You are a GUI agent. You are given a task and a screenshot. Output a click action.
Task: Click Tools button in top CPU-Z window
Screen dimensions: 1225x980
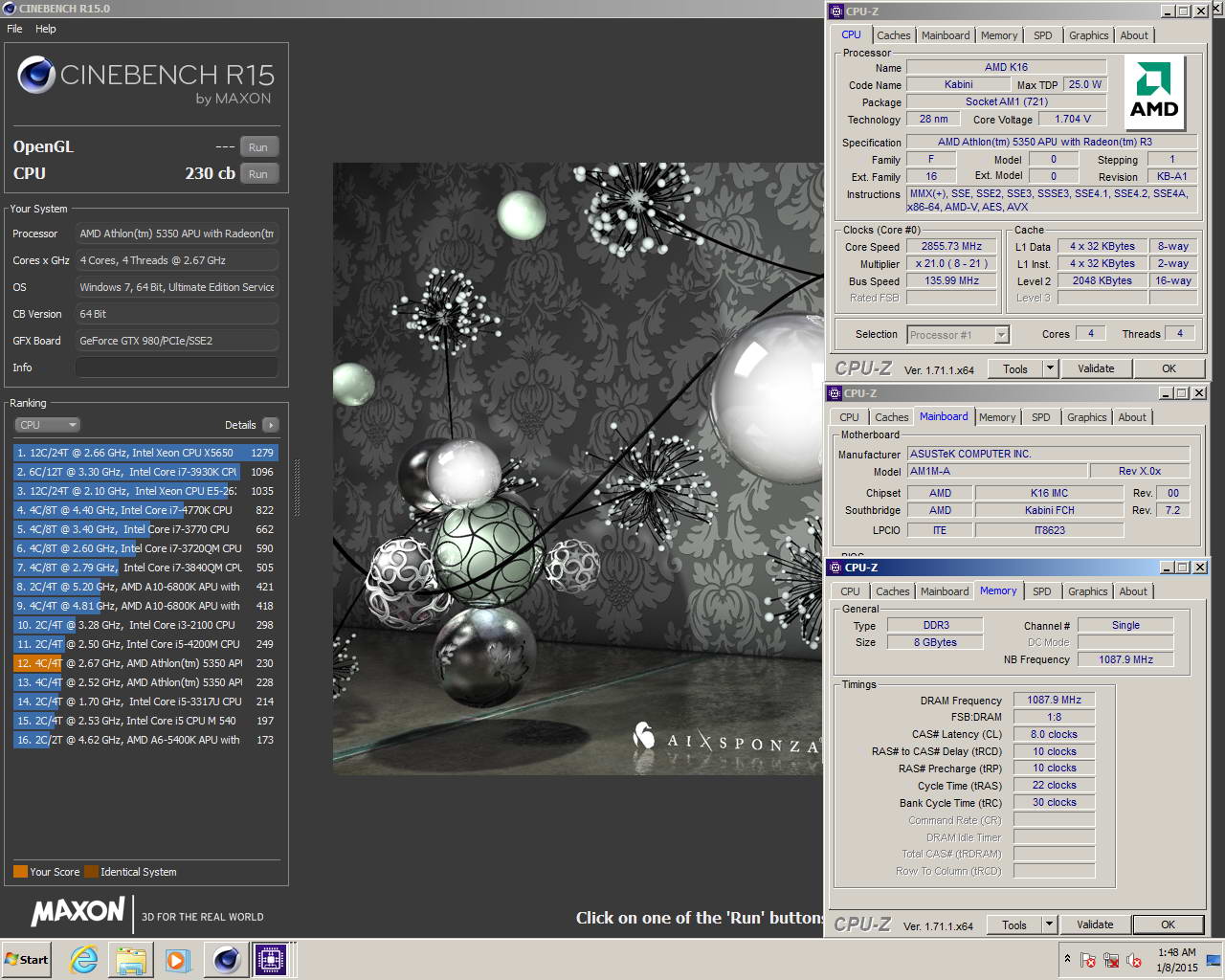pos(1015,368)
